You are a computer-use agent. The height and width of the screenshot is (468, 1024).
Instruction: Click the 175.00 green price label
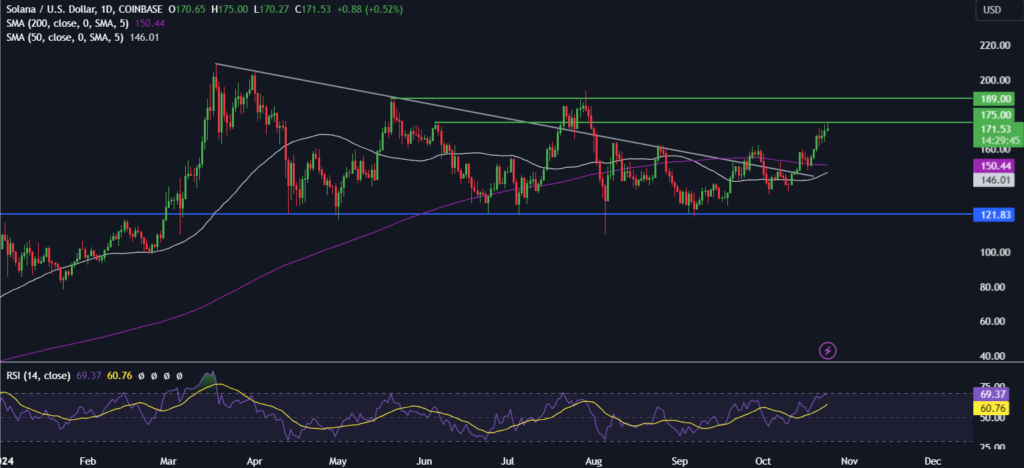click(x=992, y=114)
